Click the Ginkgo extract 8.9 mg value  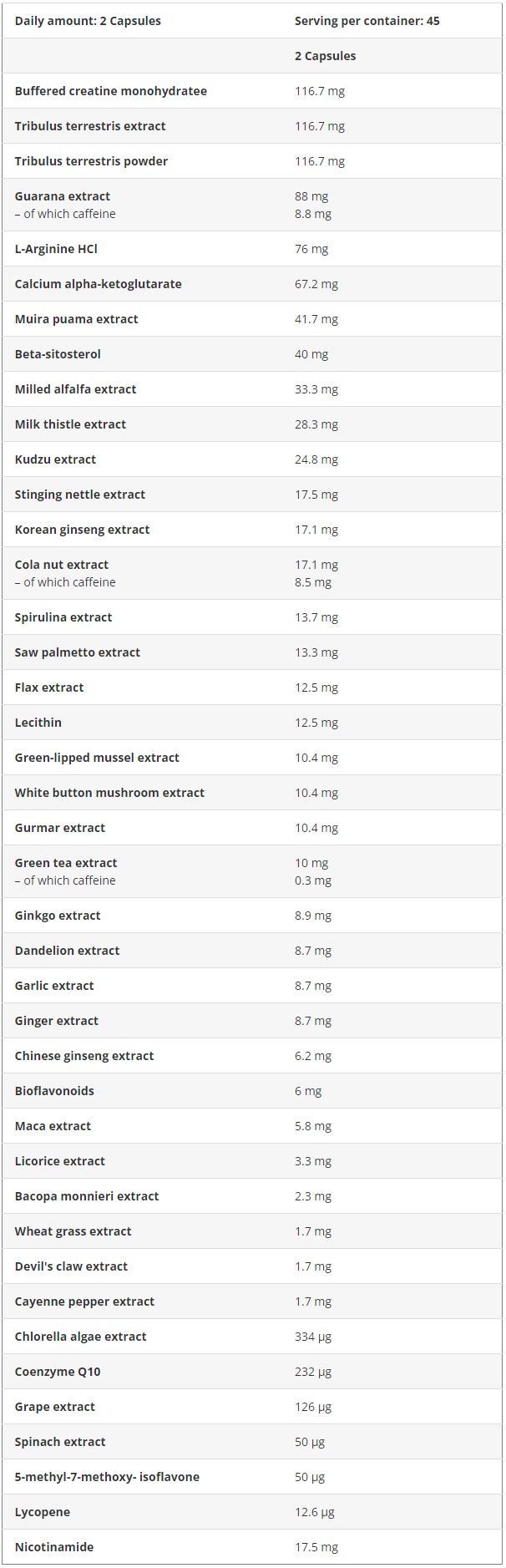pos(313,916)
